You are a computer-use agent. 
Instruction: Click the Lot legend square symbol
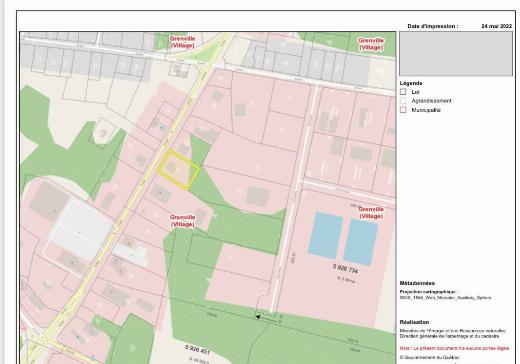click(403, 92)
